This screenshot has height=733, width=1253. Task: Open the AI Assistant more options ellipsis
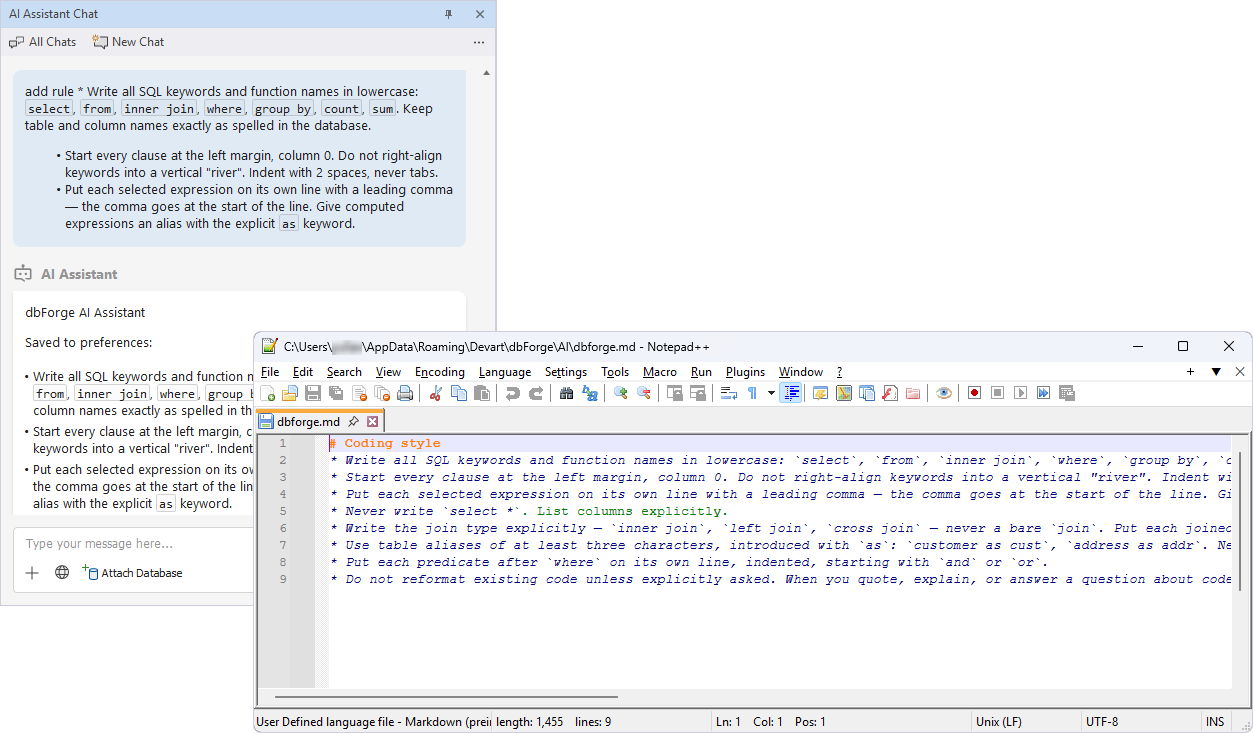click(479, 42)
